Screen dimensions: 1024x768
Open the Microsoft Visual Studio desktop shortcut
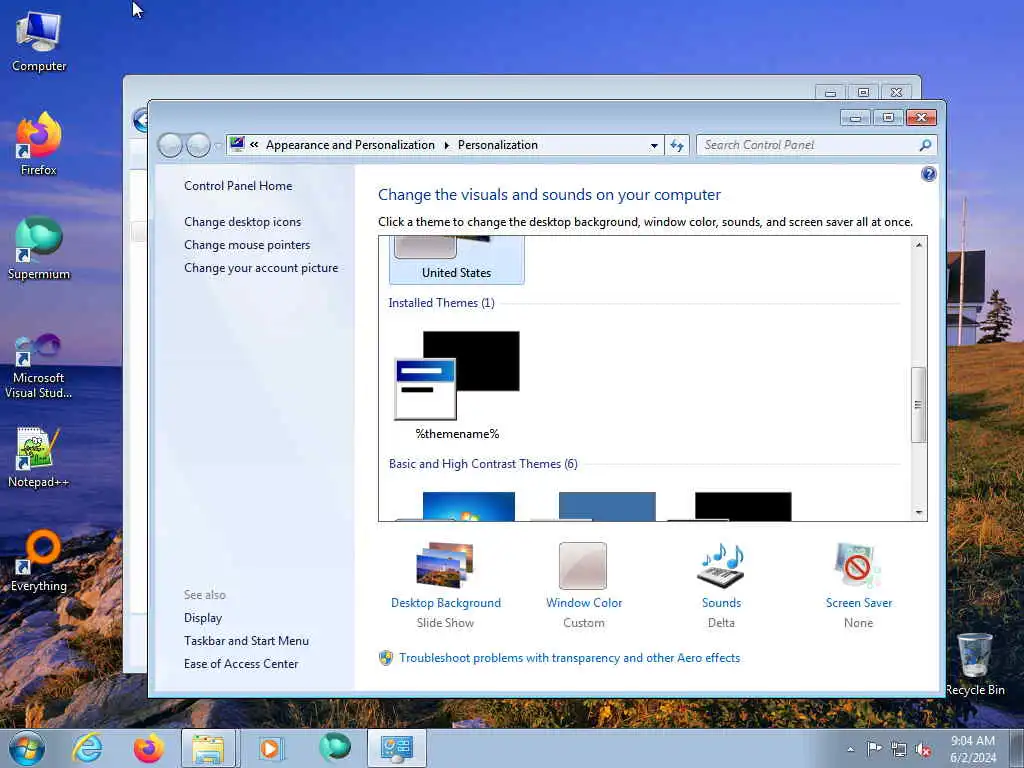coord(39,366)
